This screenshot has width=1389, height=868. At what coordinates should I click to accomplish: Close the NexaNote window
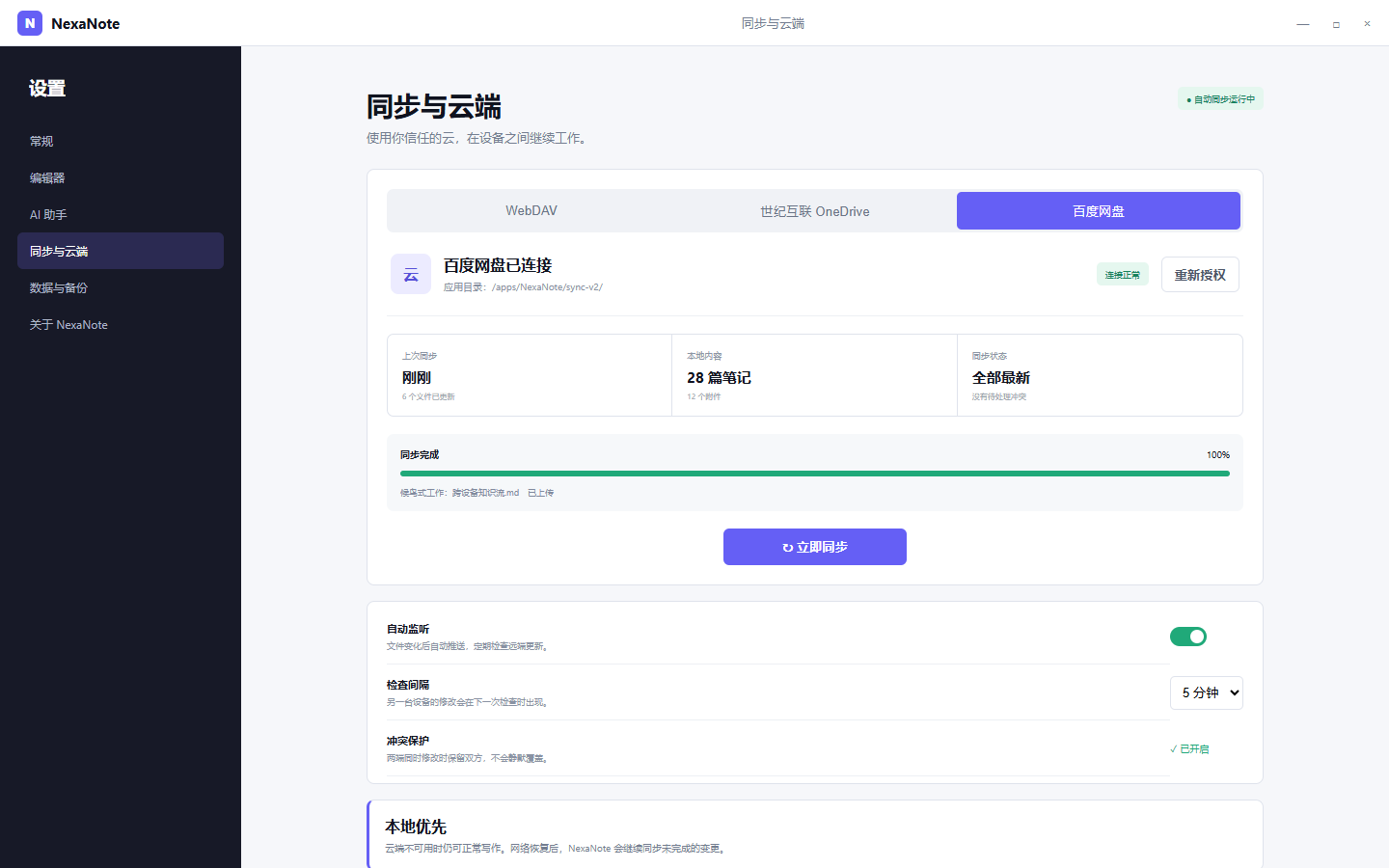click(1367, 23)
